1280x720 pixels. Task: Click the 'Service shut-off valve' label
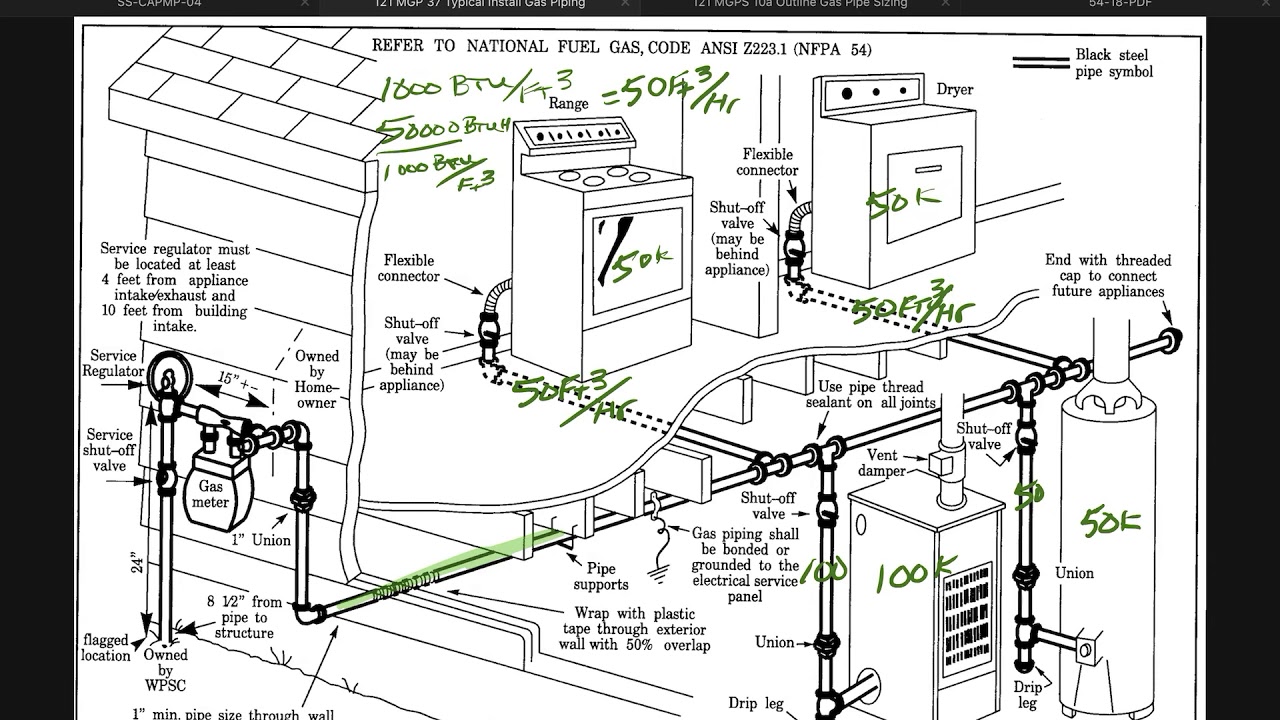(110, 450)
